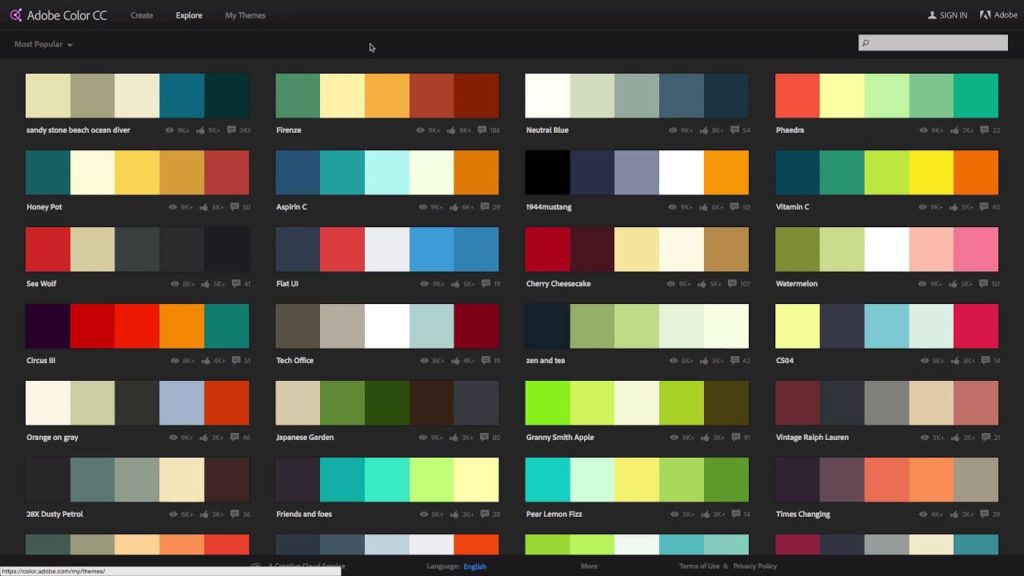This screenshot has width=1024, height=576.
Task: Click the views eye icon for CS04
Action: [x=924, y=360]
